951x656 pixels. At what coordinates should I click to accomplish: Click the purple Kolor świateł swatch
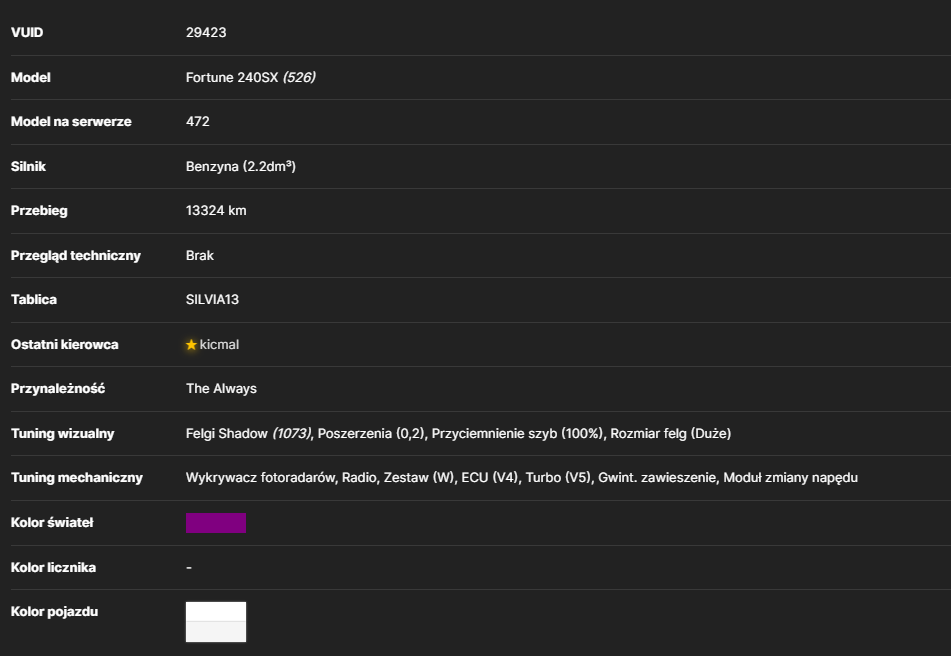tap(216, 523)
